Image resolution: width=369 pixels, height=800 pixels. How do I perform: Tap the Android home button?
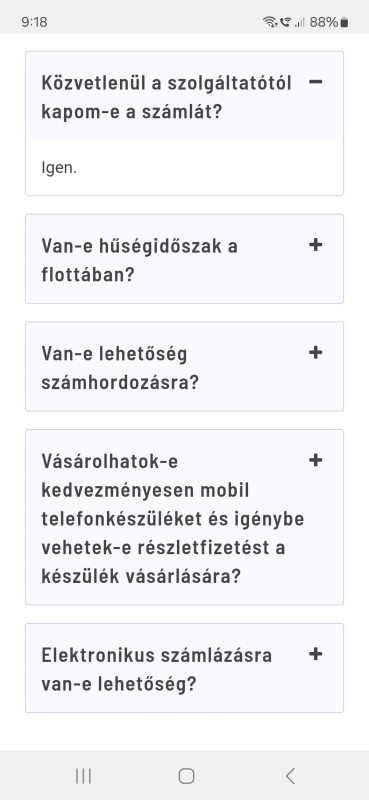[186, 776]
